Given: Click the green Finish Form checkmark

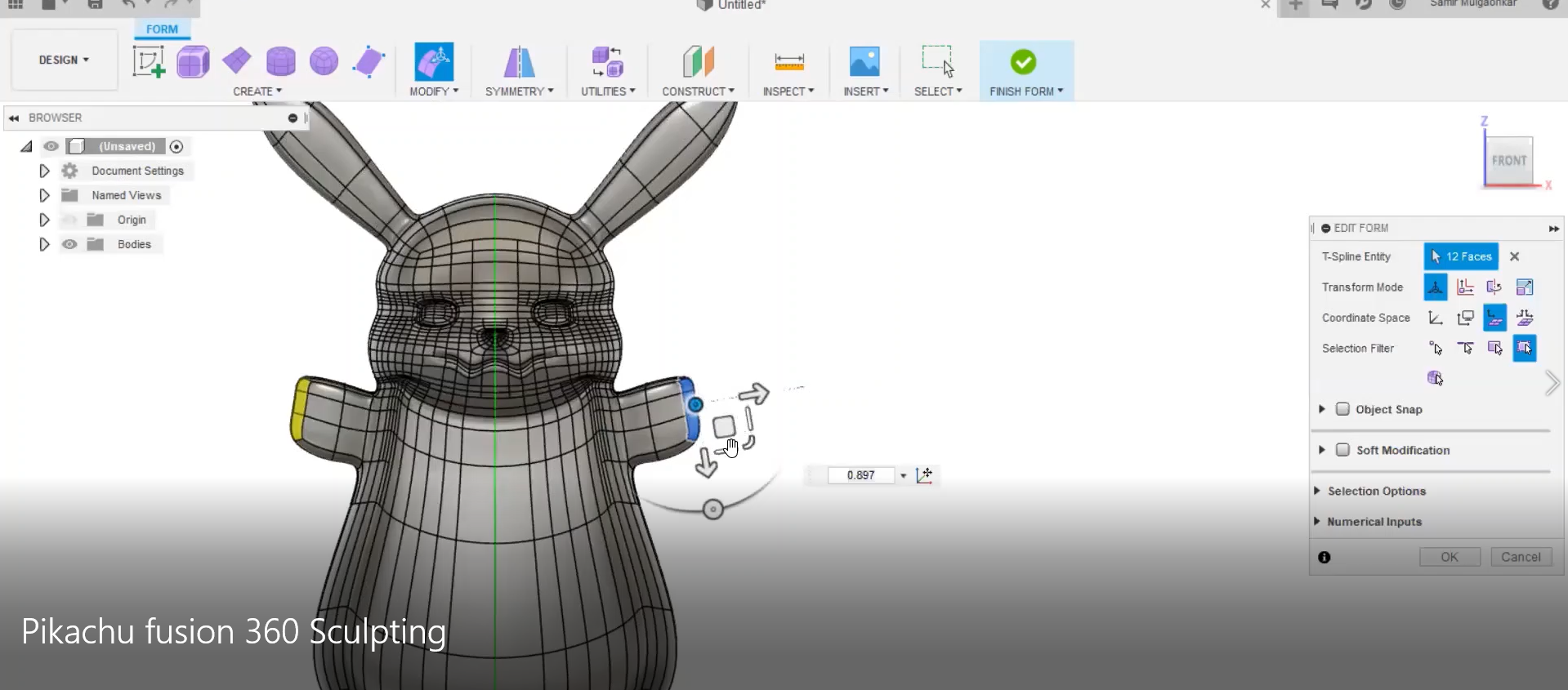Looking at the screenshot, I should 1023,62.
